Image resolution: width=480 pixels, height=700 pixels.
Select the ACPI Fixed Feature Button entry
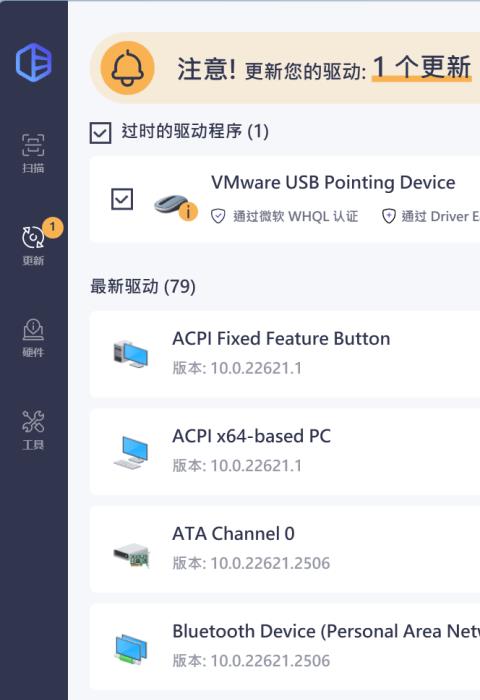[285, 354]
